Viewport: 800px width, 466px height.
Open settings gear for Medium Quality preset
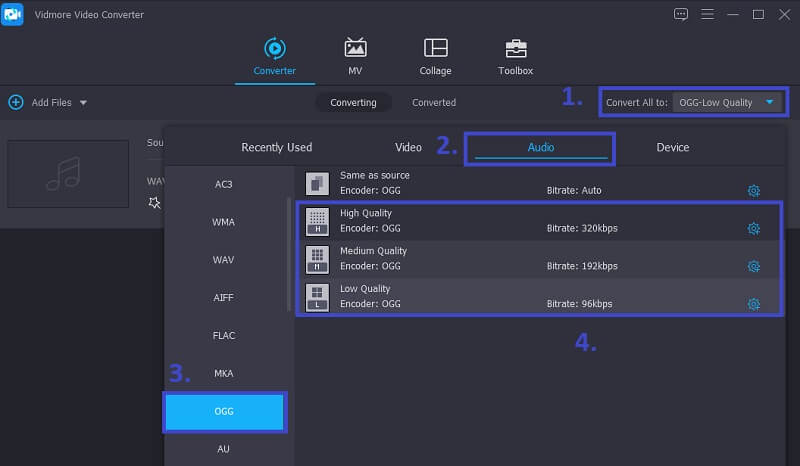click(x=754, y=266)
